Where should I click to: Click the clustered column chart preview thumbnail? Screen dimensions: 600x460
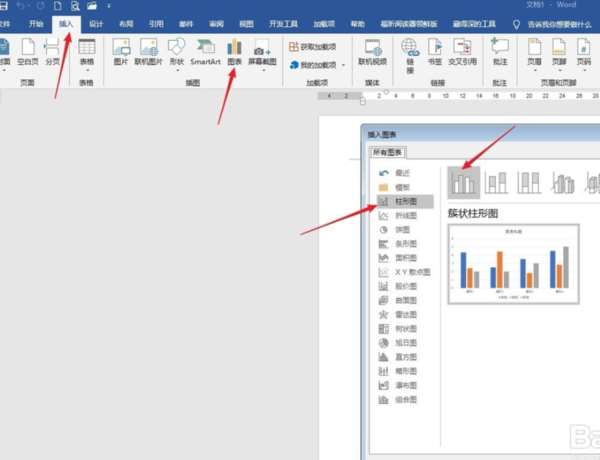point(513,264)
